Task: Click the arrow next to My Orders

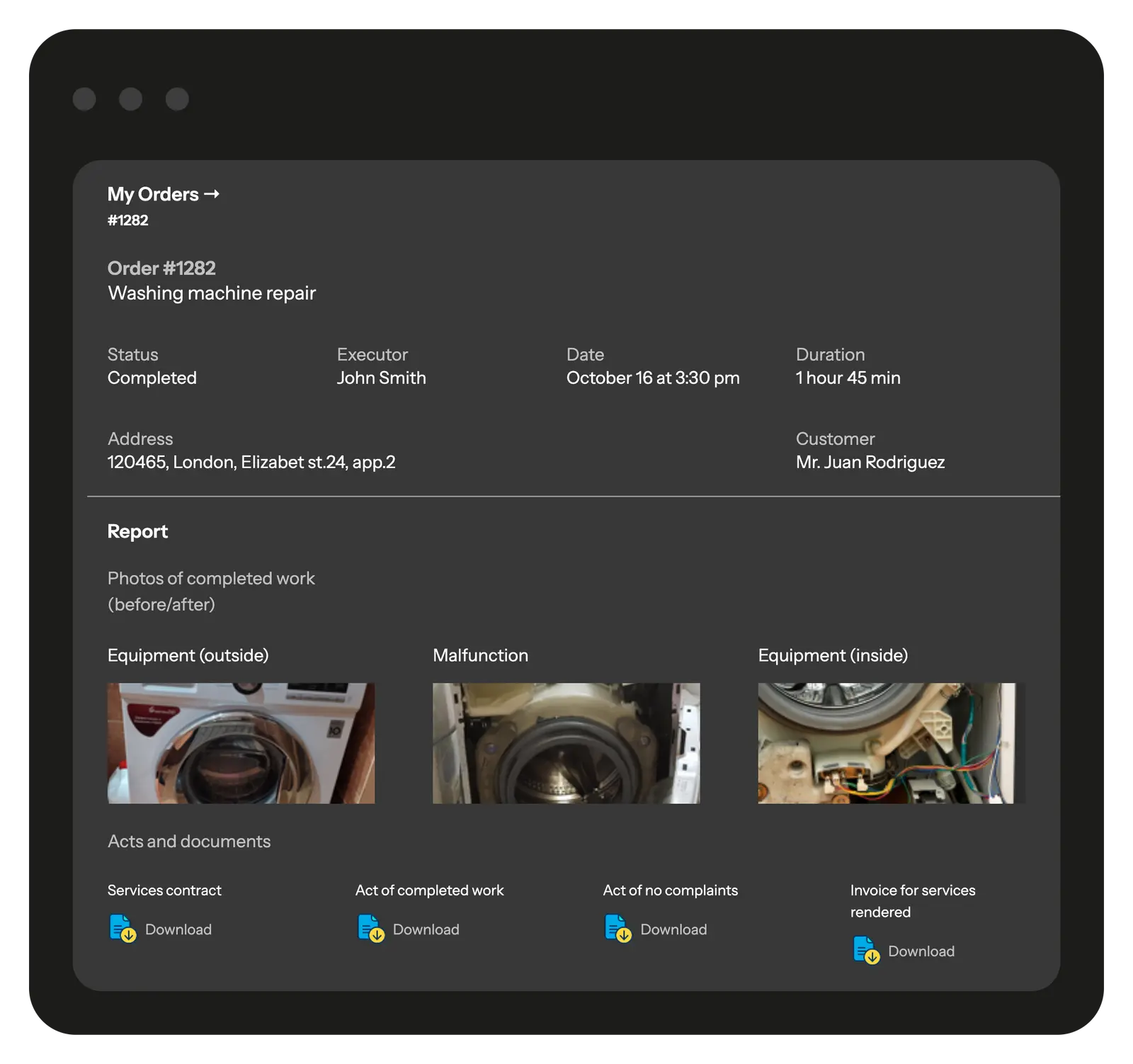Action: pos(212,194)
